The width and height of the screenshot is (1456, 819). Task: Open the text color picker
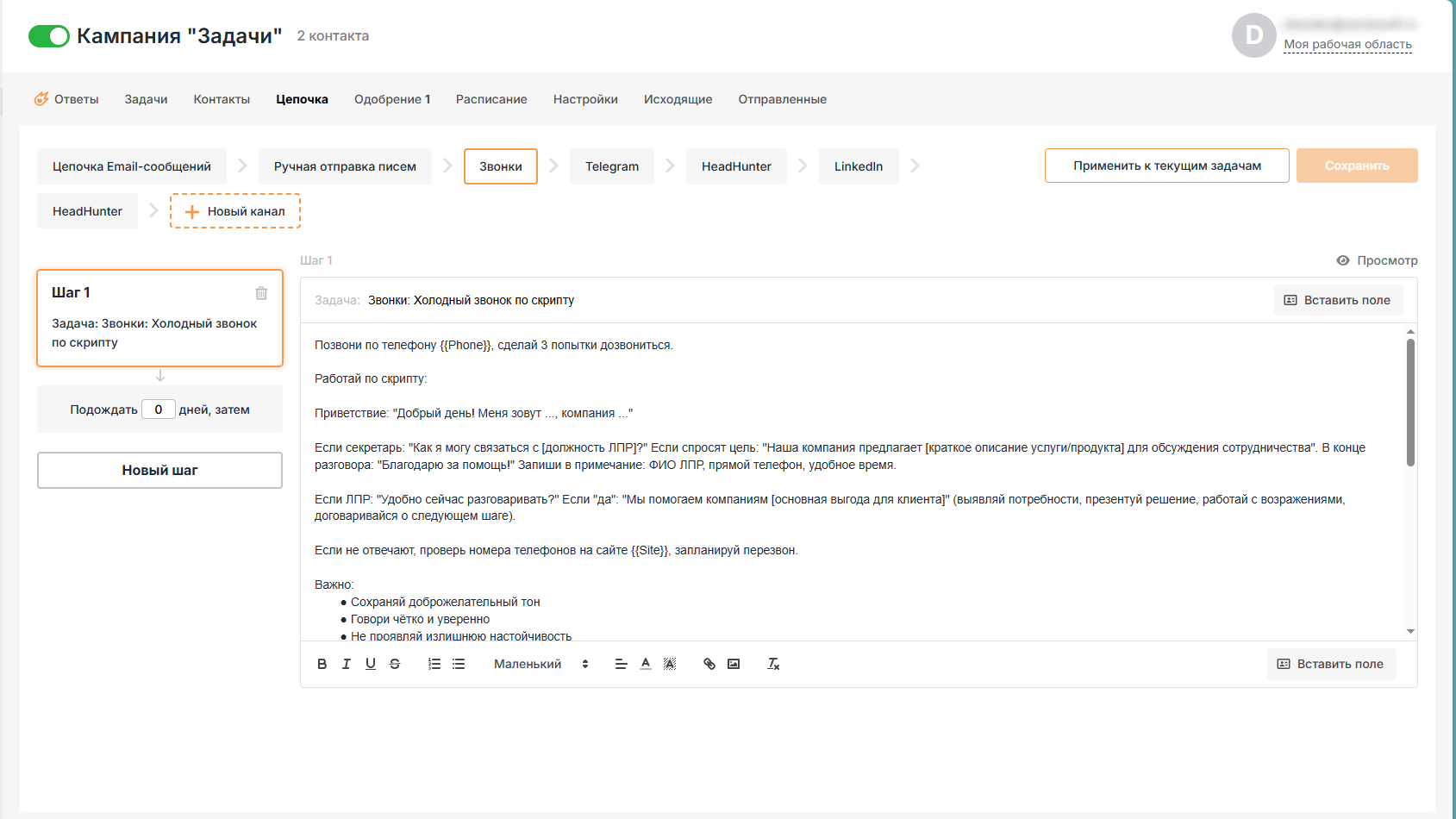[x=646, y=664]
